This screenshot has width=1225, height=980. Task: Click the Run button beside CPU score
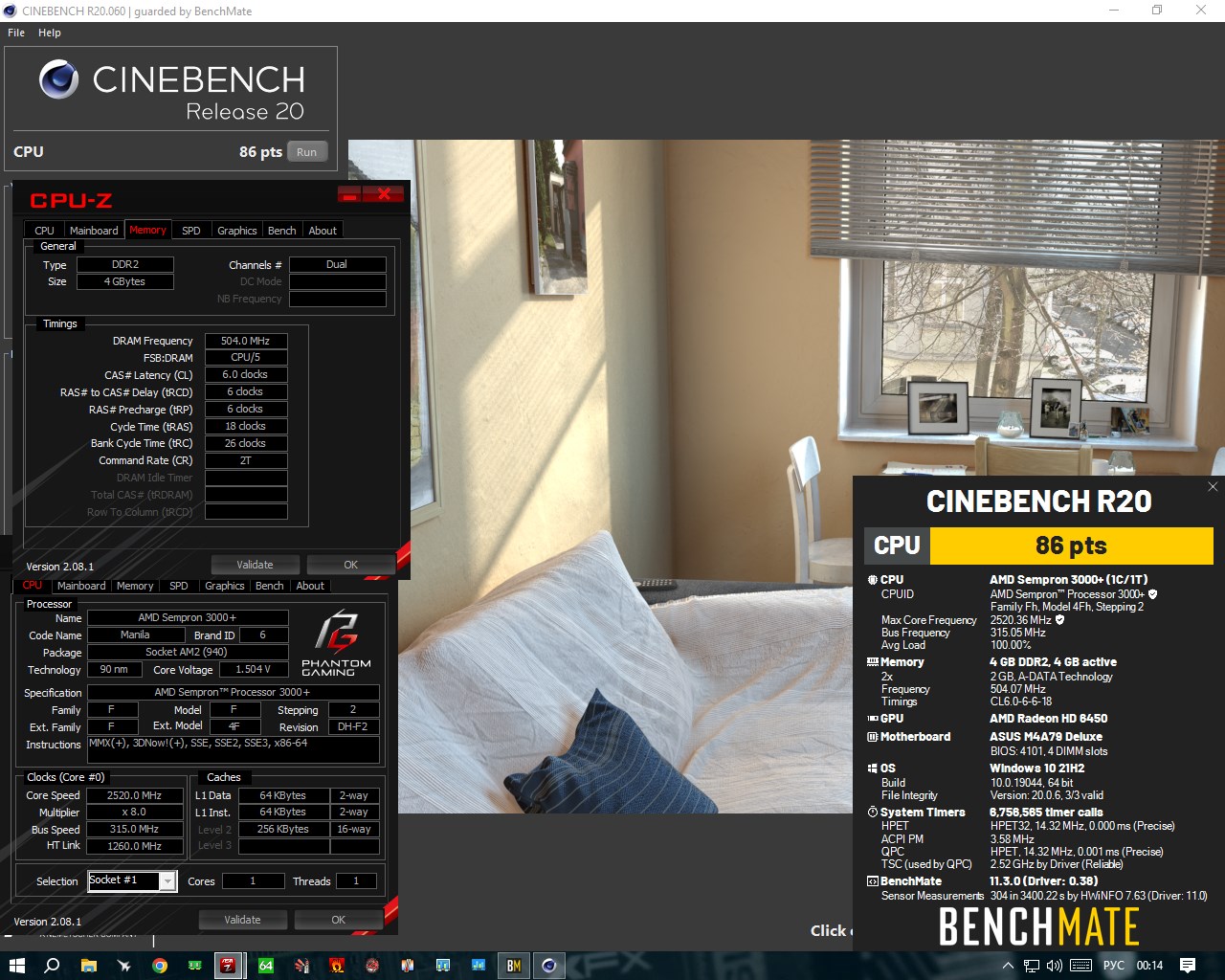pyautogui.click(x=307, y=152)
